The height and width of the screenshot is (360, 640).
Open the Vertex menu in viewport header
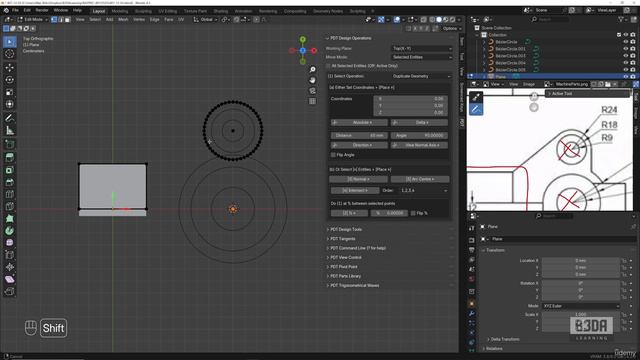139,19
